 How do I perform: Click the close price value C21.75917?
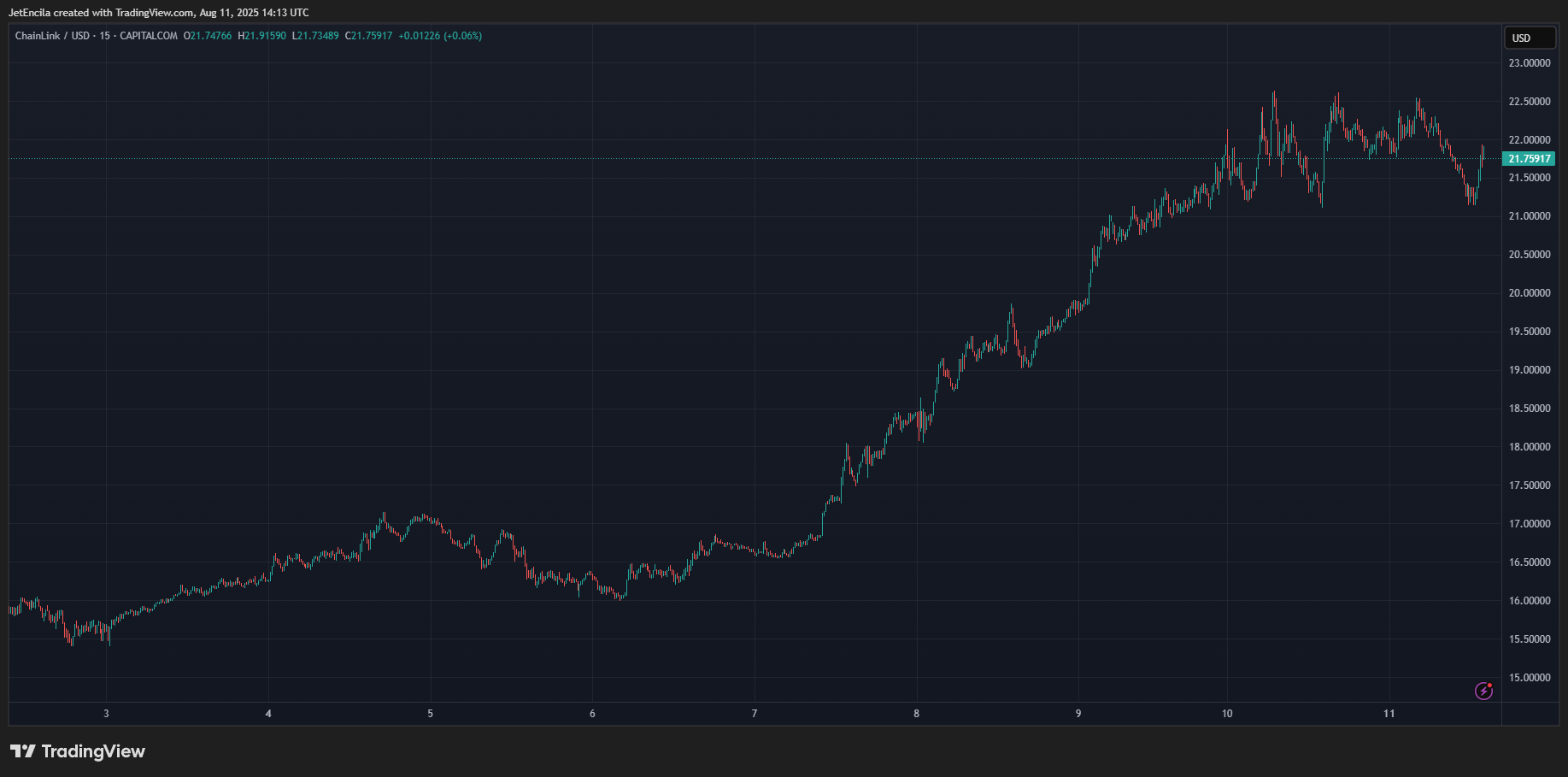pos(367,36)
